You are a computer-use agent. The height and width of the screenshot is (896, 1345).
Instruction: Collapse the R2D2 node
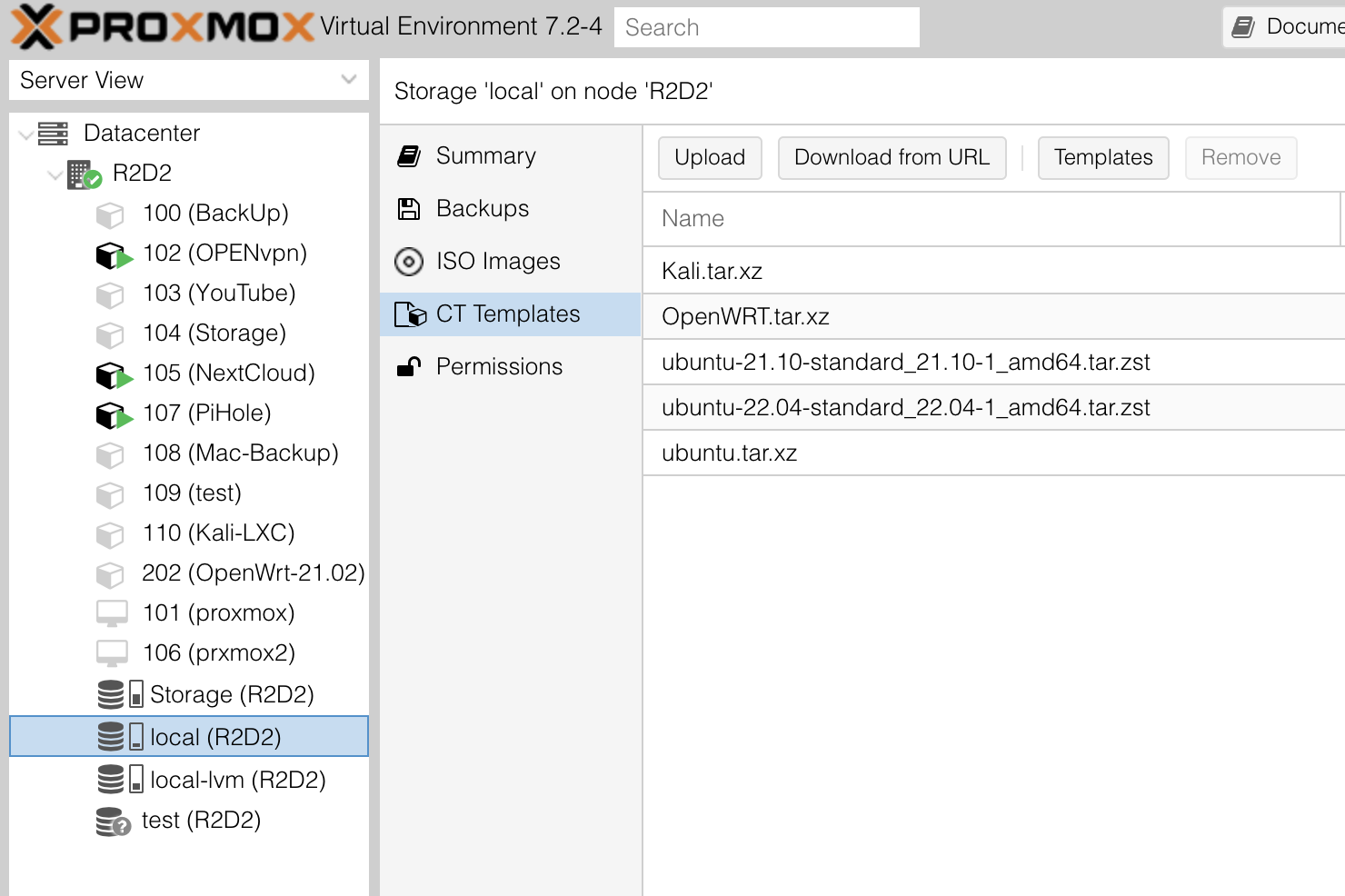coord(54,173)
